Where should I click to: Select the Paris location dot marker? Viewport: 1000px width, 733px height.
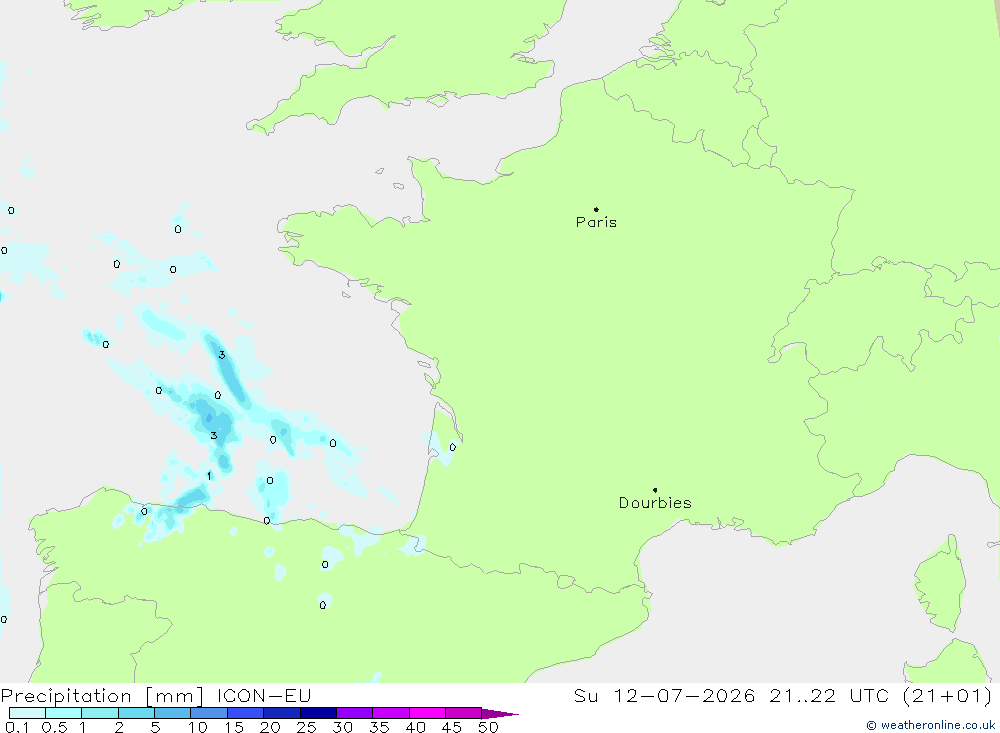(x=596, y=209)
